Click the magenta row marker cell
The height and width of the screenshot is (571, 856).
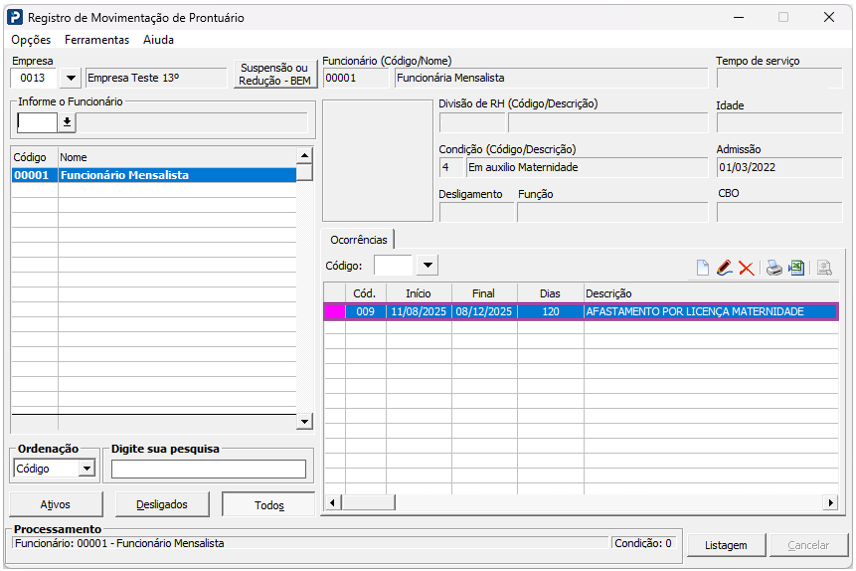334,312
